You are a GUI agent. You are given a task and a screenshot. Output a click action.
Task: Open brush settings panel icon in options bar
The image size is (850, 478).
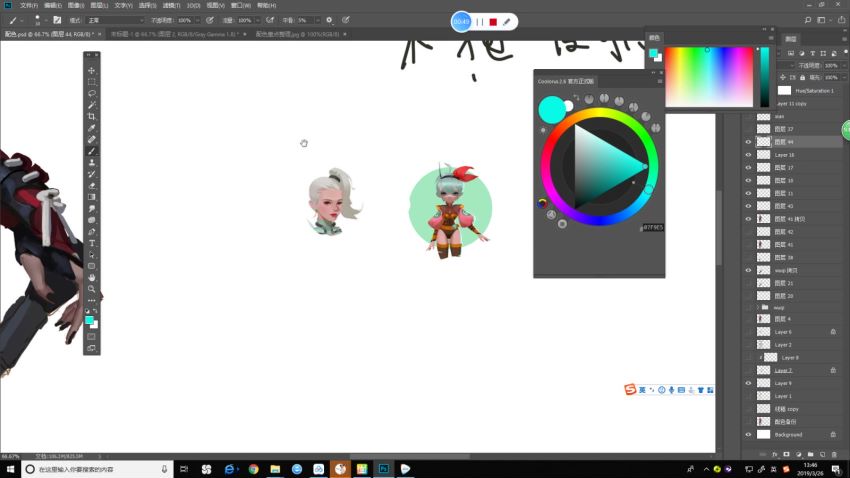[x=57, y=20]
